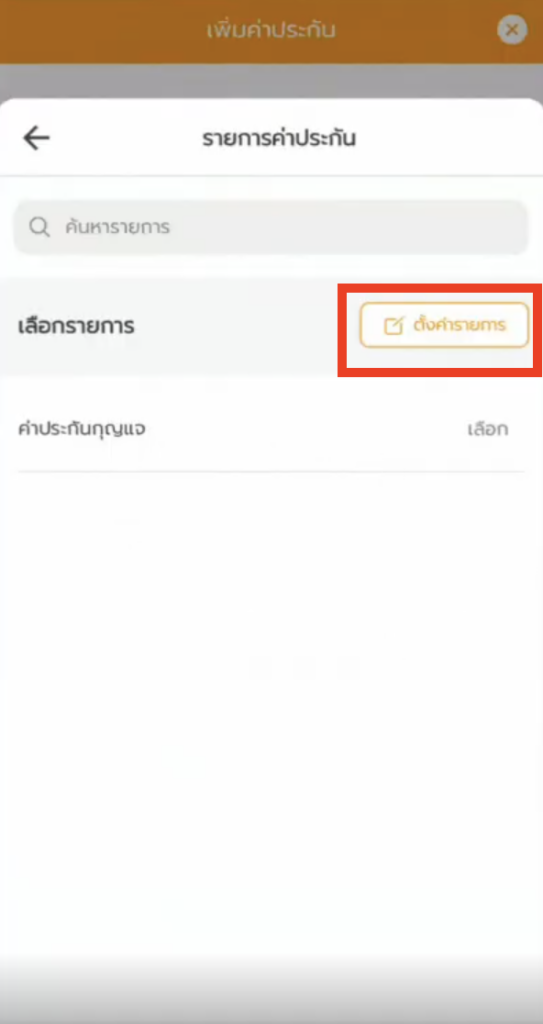Tap empty row space between ค่าประกันกุญแจ and เลือก
The height and width of the screenshot is (1024, 543).
pyautogui.click(x=307, y=430)
